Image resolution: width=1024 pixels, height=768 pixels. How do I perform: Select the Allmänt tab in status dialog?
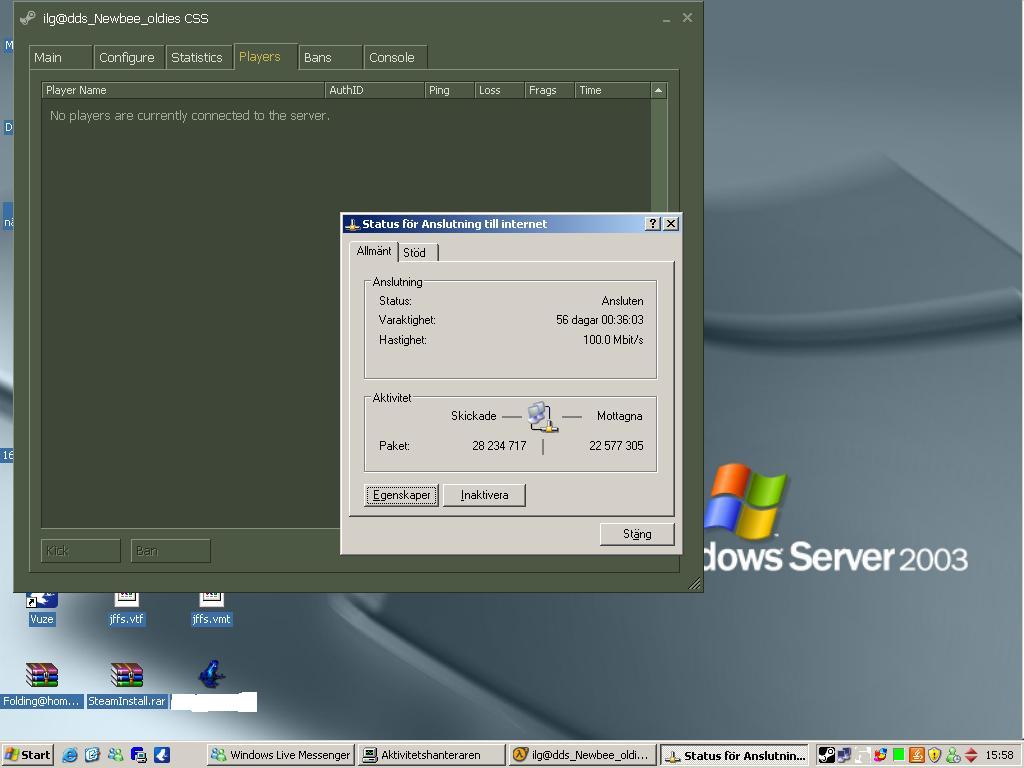pos(374,251)
